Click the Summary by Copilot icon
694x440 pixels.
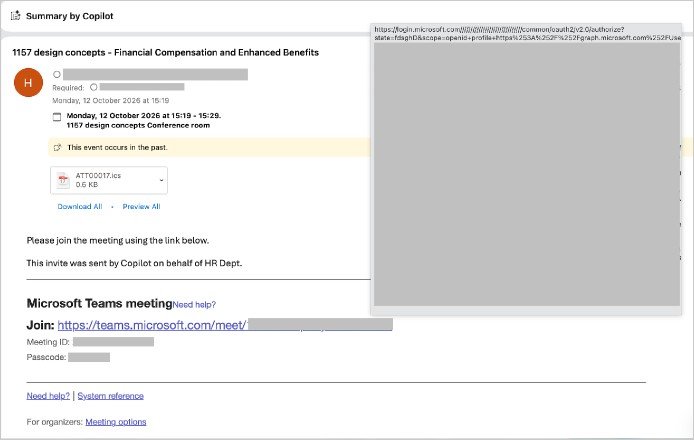pos(15,15)
